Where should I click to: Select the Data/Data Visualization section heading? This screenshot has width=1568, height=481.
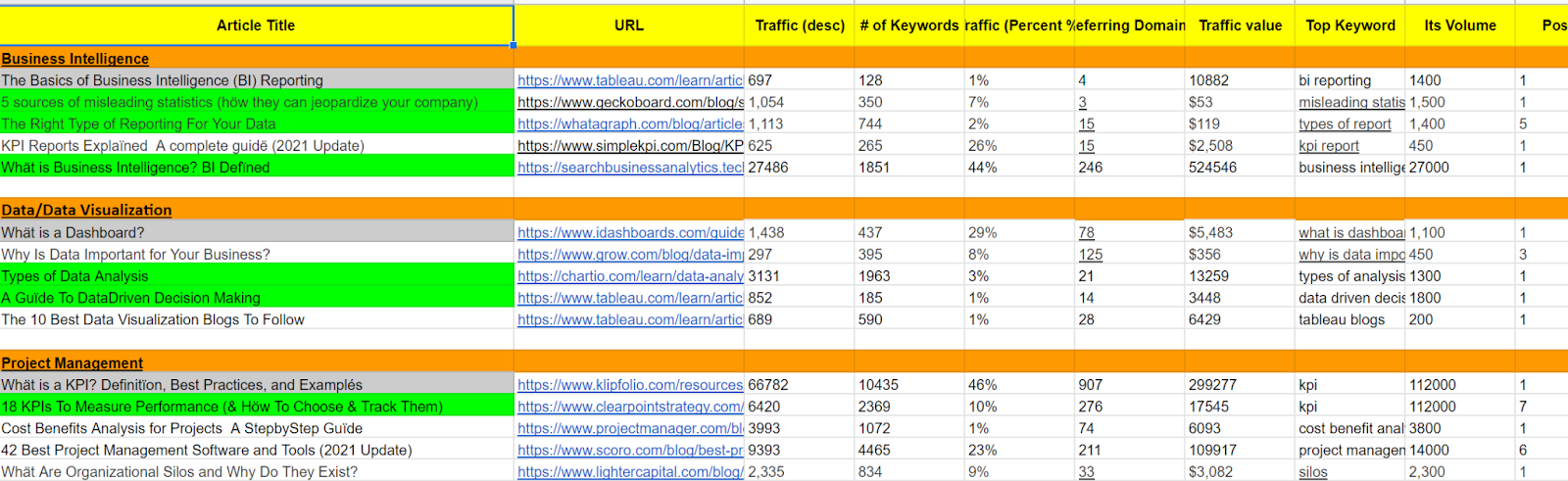click(86, 210)
